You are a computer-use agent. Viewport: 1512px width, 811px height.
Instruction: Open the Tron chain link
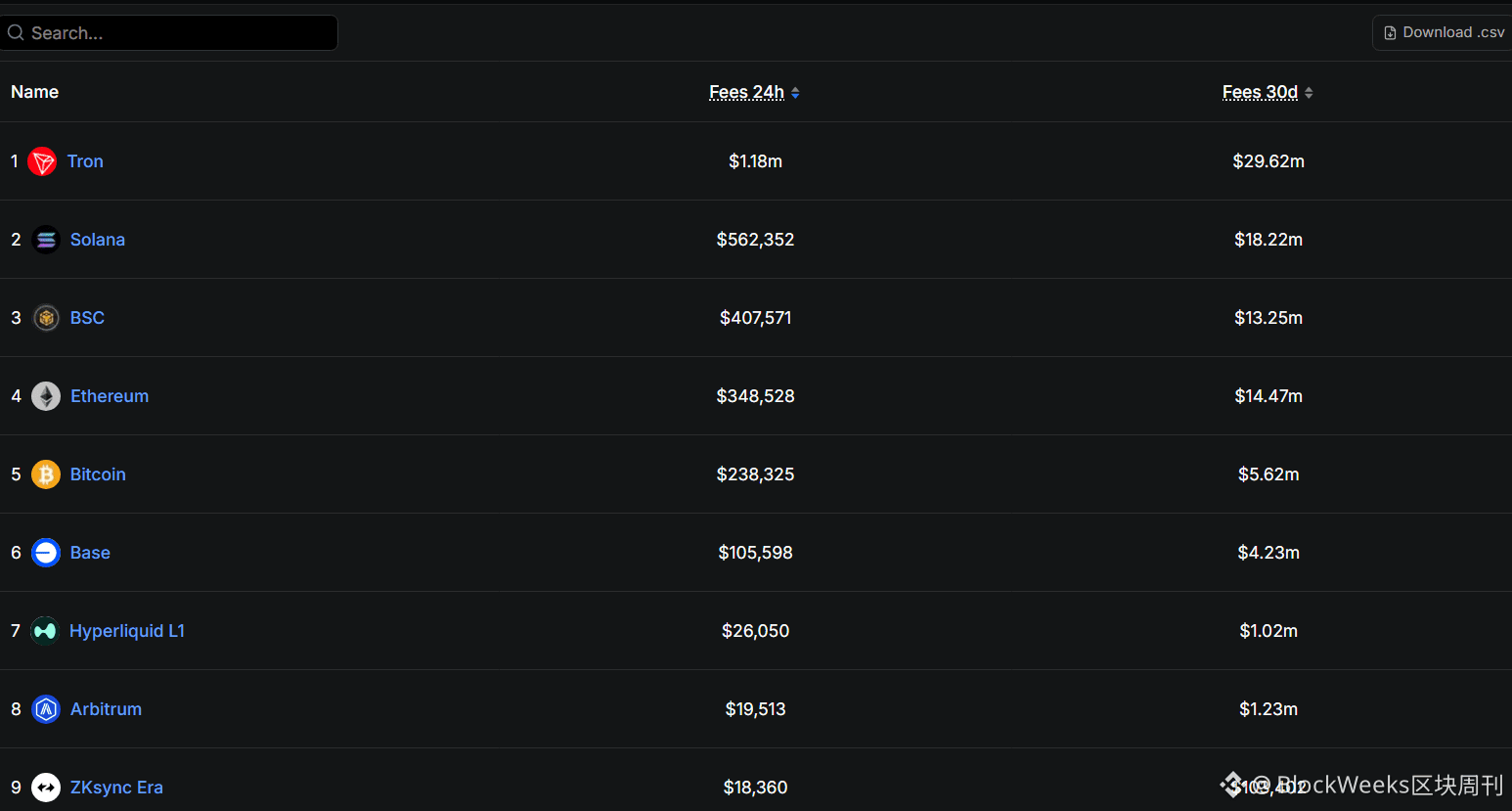click(85, 161)
